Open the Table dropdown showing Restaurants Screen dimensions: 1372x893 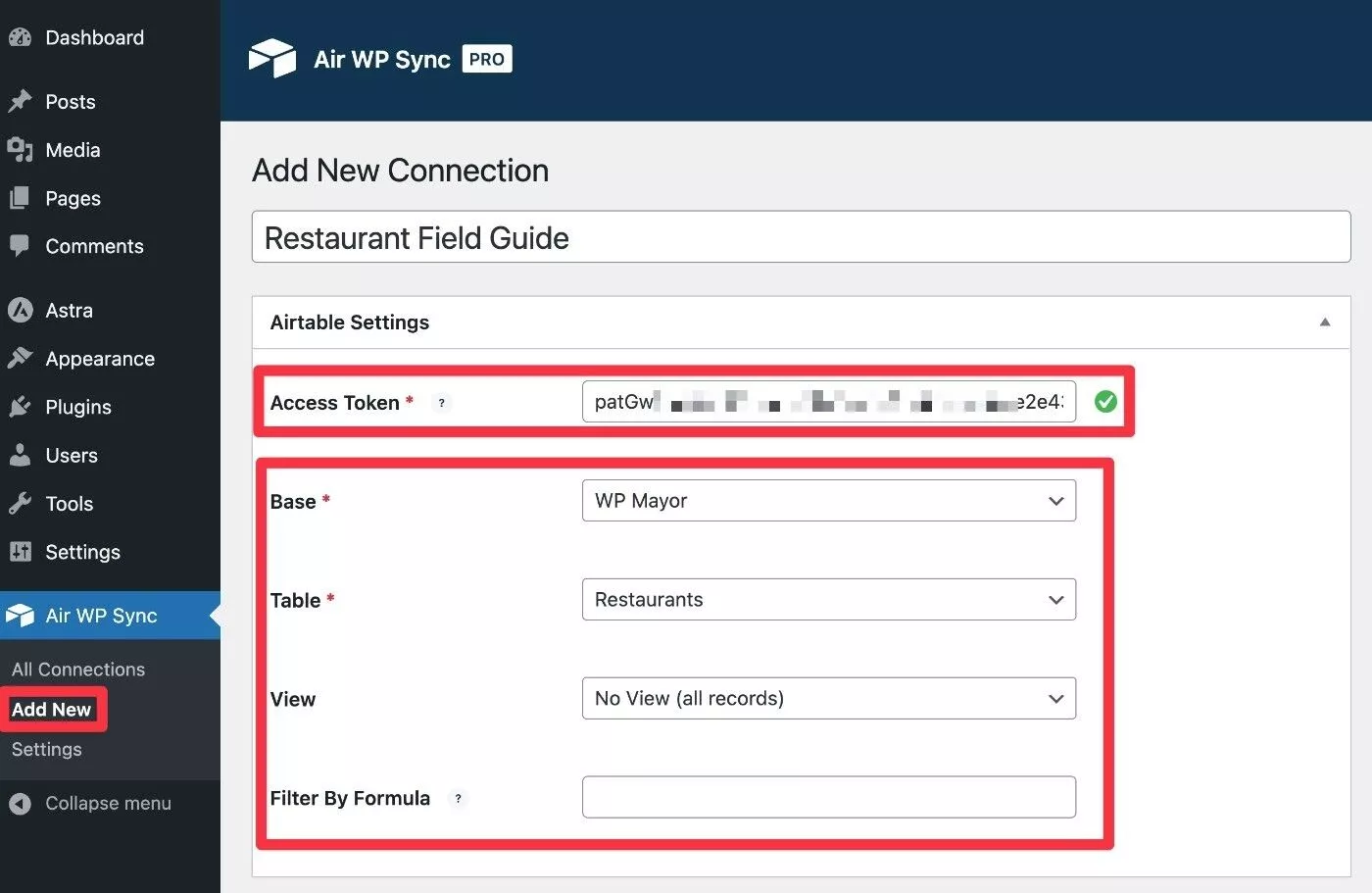click(x=829, y=600)
